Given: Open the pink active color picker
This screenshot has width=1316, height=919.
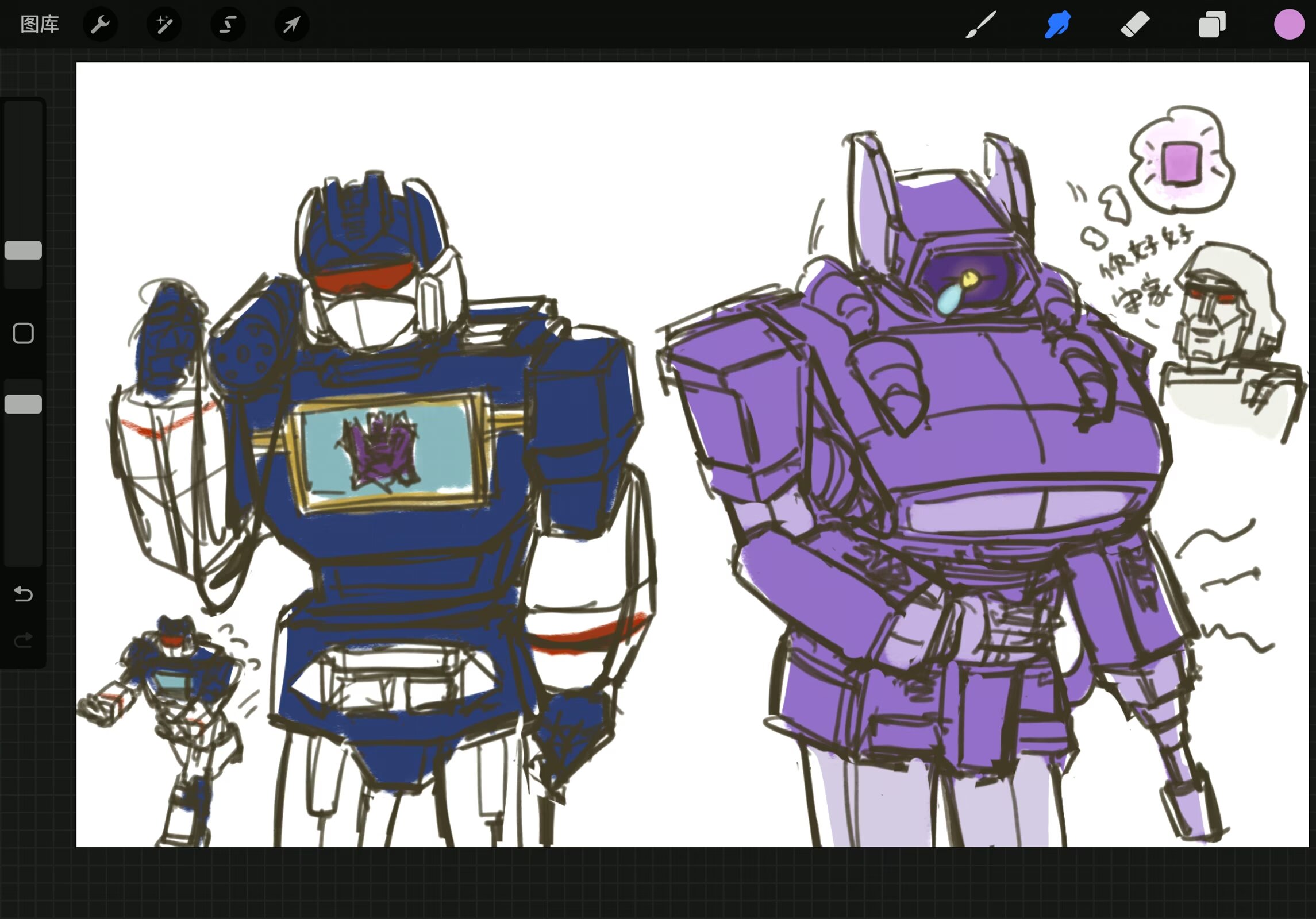Looking at the screenshot, I should click(1289, 25).
